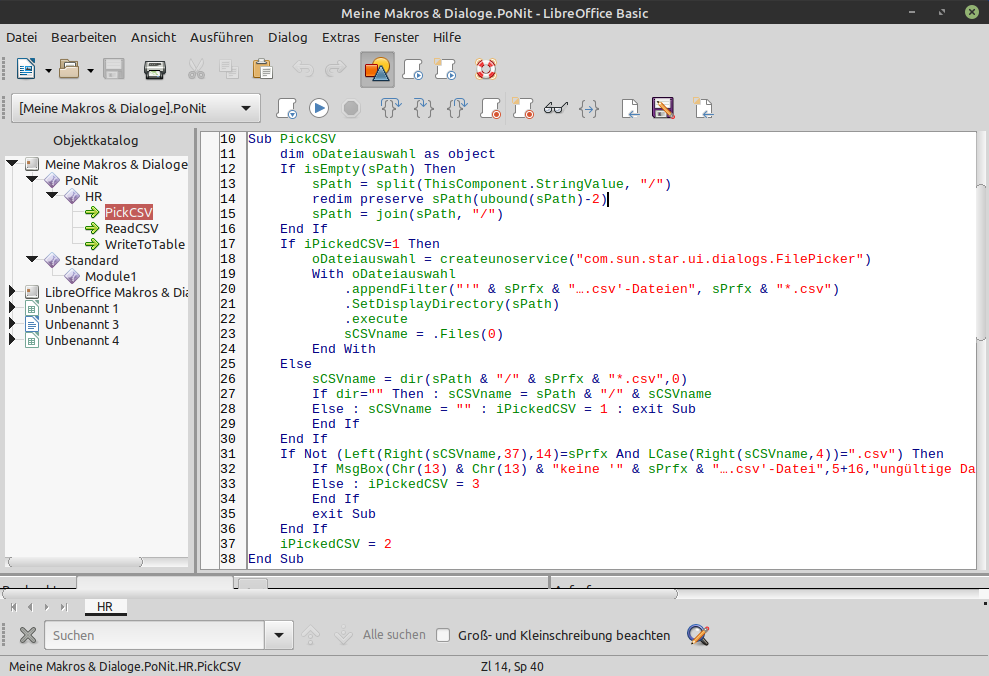Screen dimensions: 989x676
Task: Collapse the Standard library node
Action: 32,259
